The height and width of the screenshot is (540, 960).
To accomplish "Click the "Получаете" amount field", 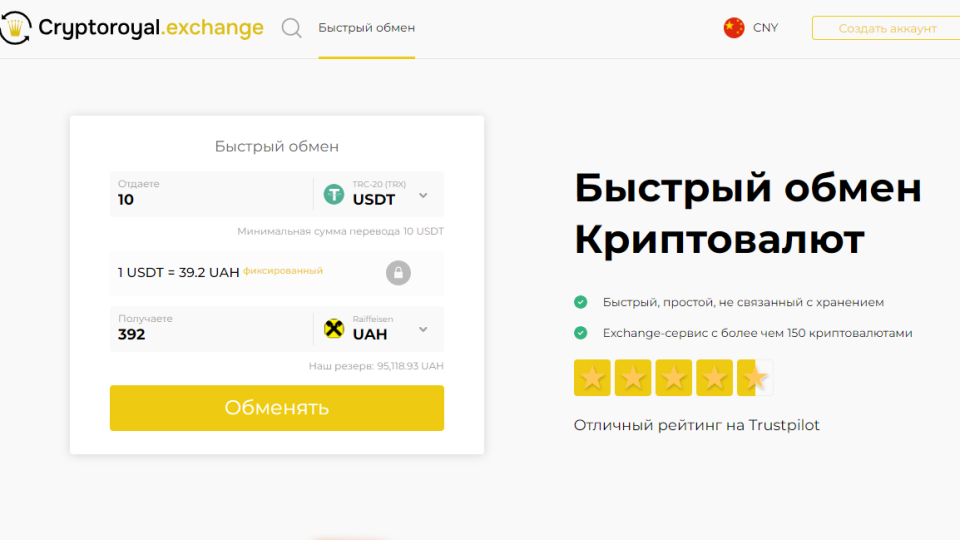I will 210,334.
